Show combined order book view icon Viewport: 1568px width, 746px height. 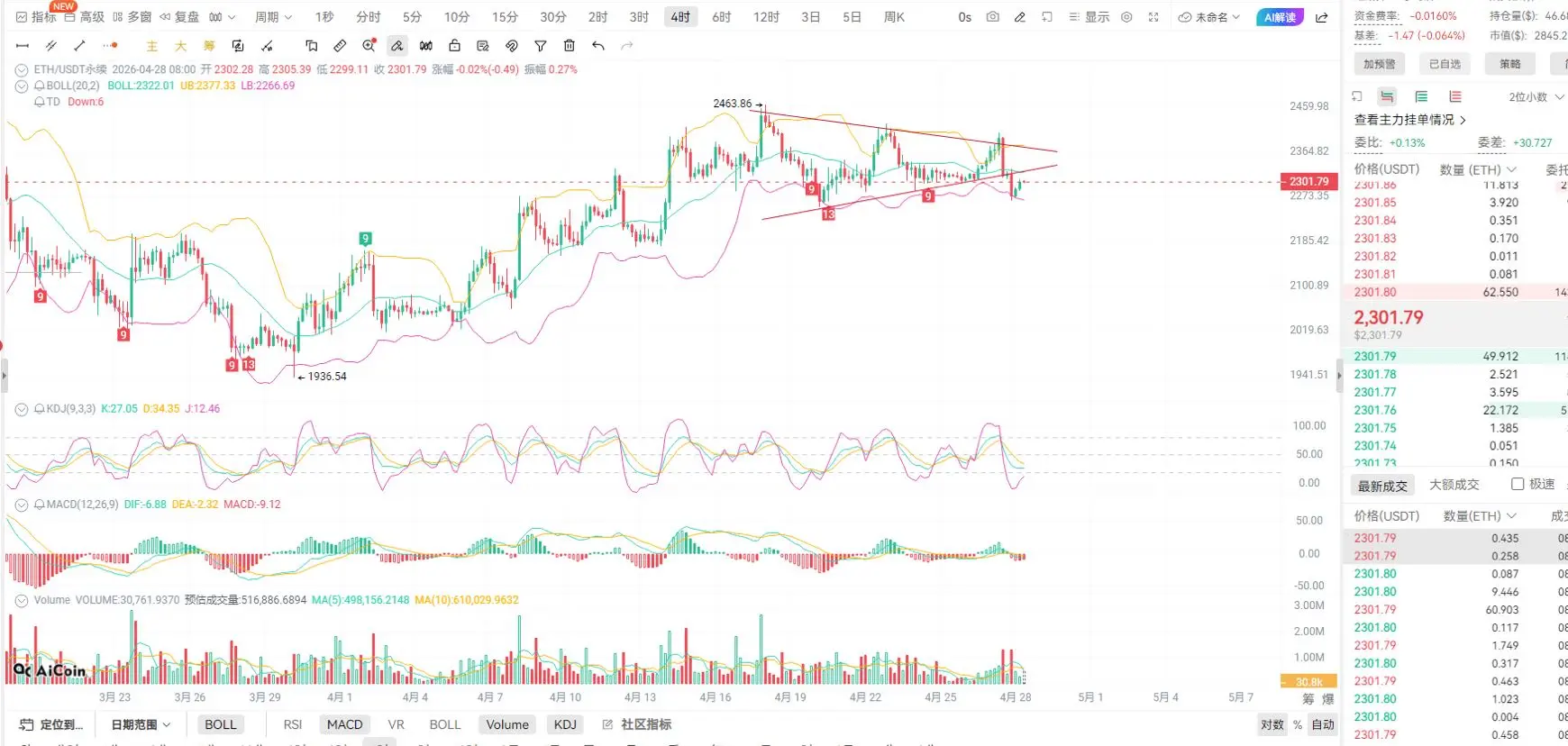click(1387, 96)
